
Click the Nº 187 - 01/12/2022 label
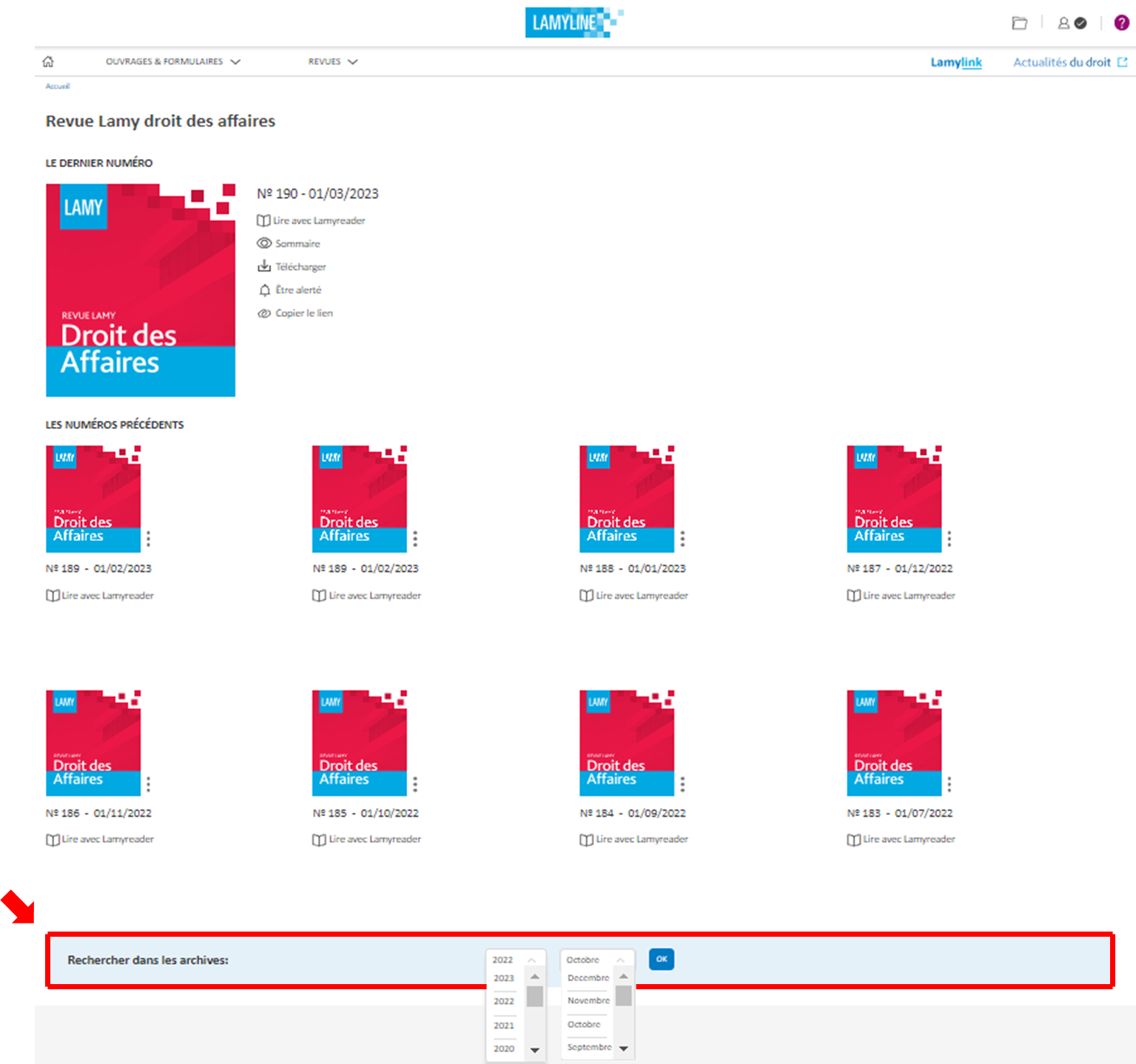pyautogui.click(x=900, y=568)
